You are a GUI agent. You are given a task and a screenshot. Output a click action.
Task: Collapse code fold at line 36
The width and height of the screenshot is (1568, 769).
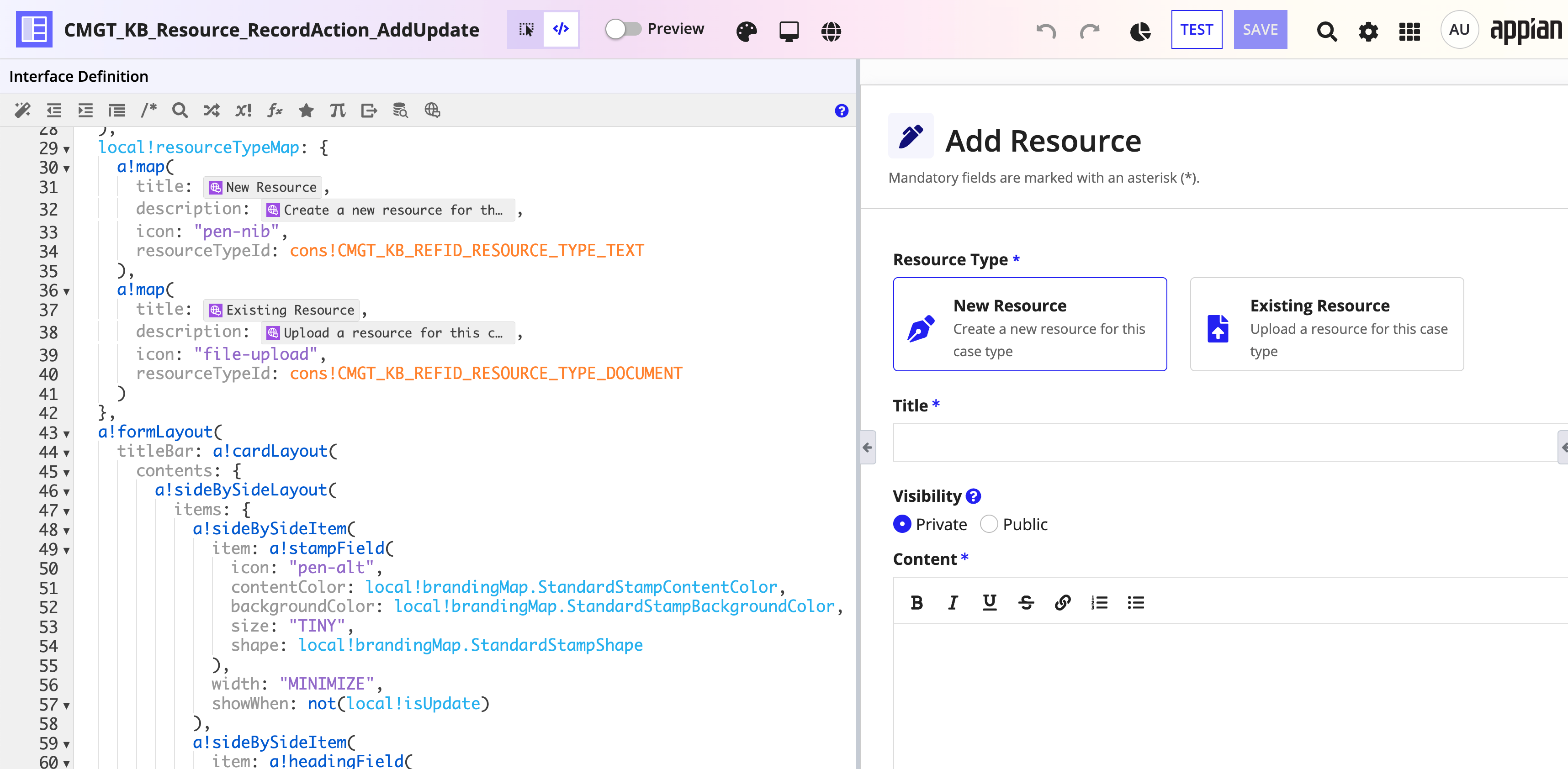[x=66, y=292]
